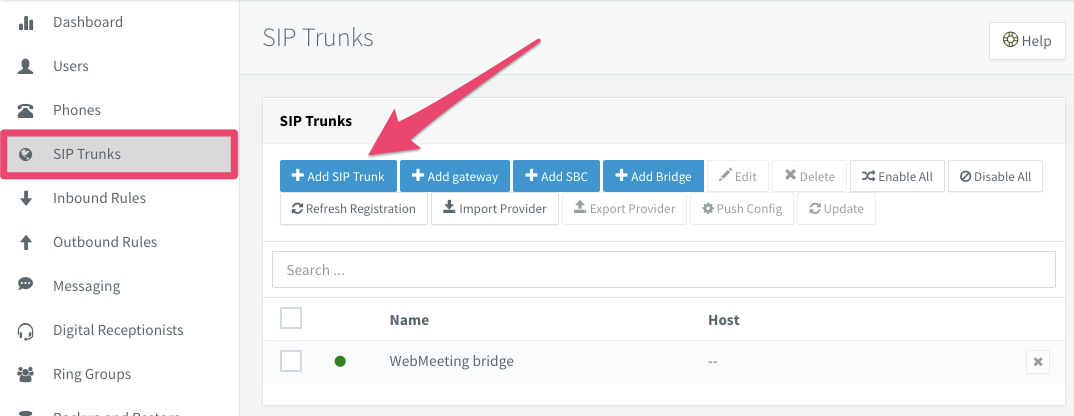The height and width of the screenshot is (416, 1074).
Task: Click Enable All button
Action: pyautogui.click(x=897, y=176)
